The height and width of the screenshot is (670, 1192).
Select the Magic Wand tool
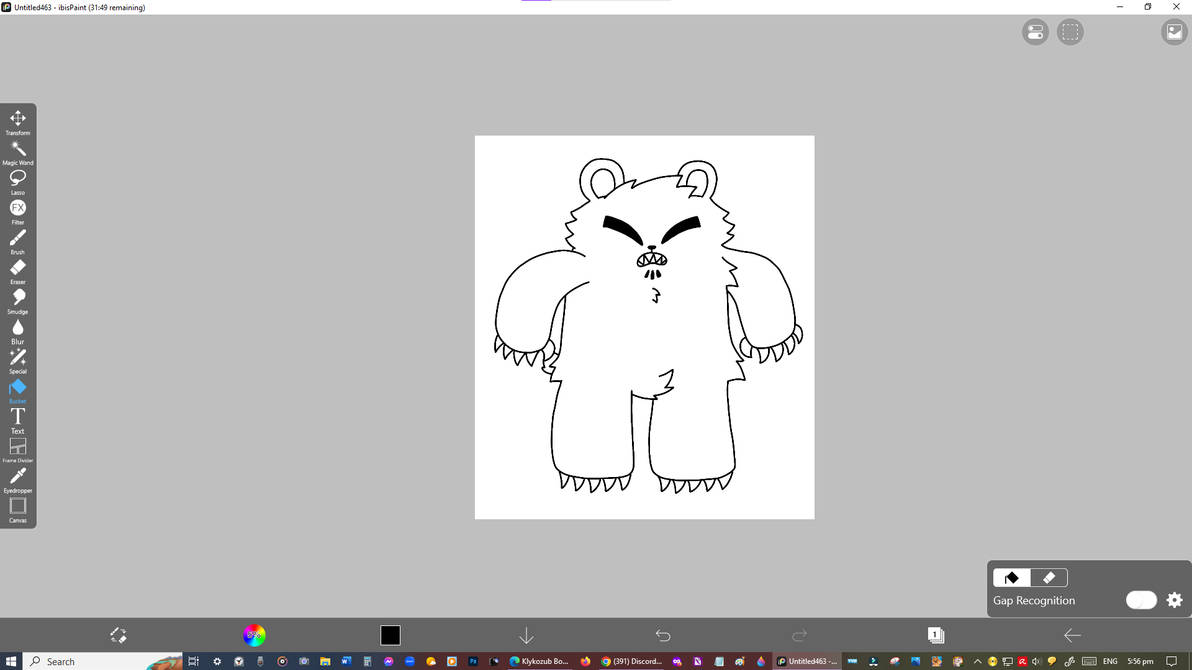click(x=18, y=149)
